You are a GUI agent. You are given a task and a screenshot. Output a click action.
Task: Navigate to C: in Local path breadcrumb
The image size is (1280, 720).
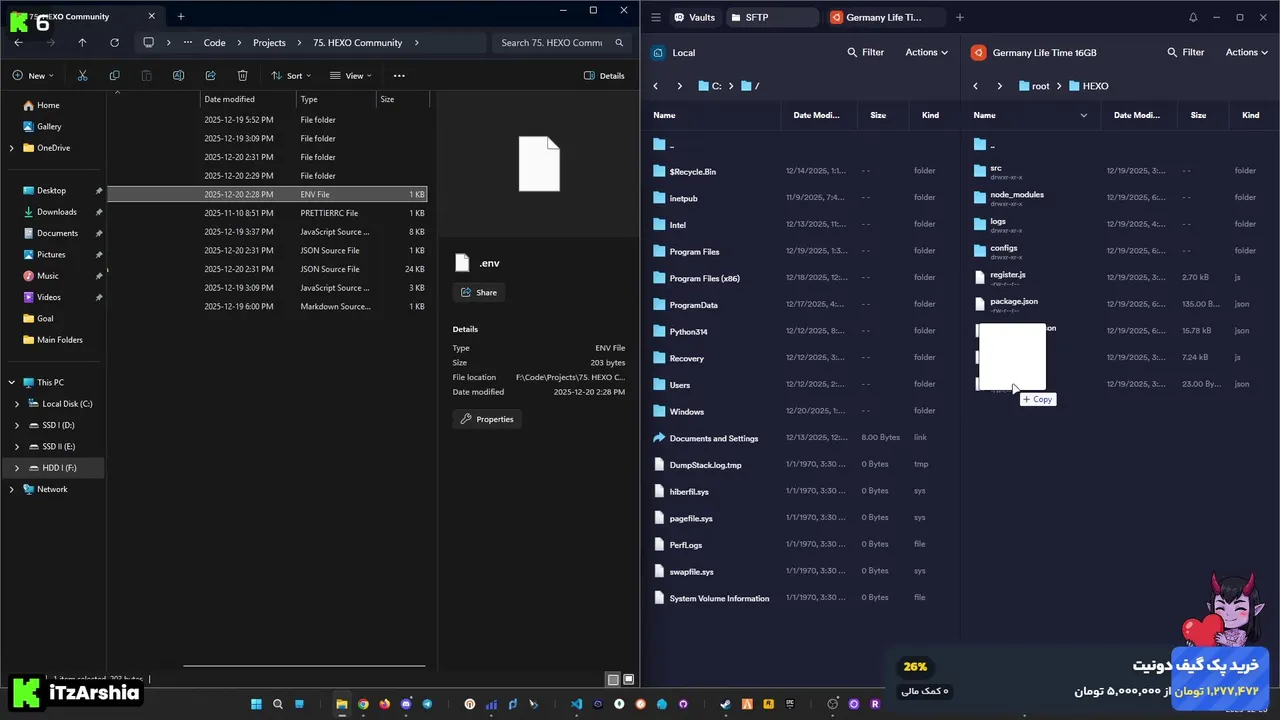coord(710,86)
